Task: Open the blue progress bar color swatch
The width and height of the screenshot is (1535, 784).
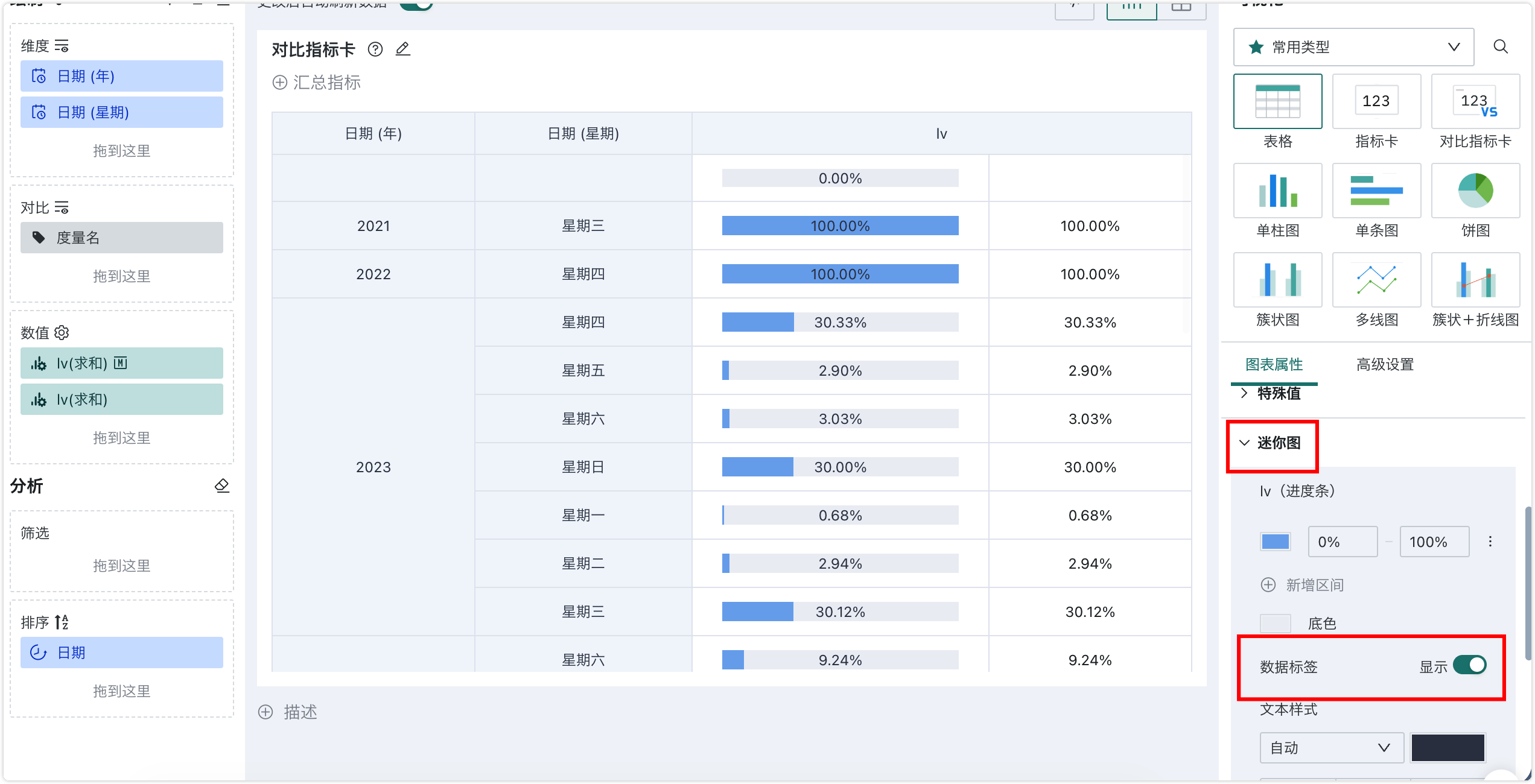Action: (1275, 542)
